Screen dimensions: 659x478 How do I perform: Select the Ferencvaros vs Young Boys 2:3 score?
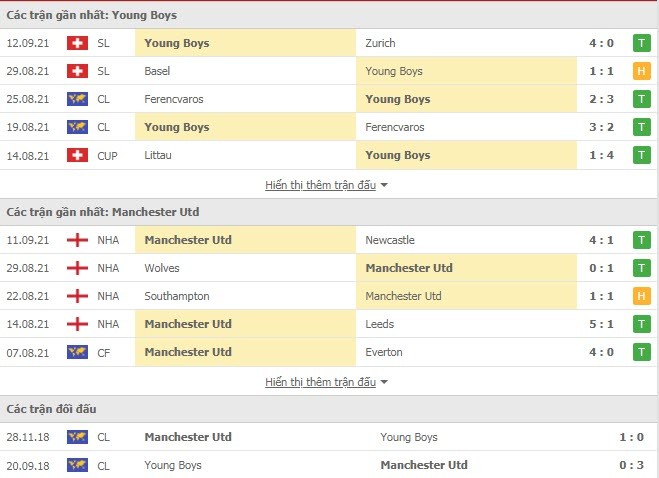pos(601,99)
